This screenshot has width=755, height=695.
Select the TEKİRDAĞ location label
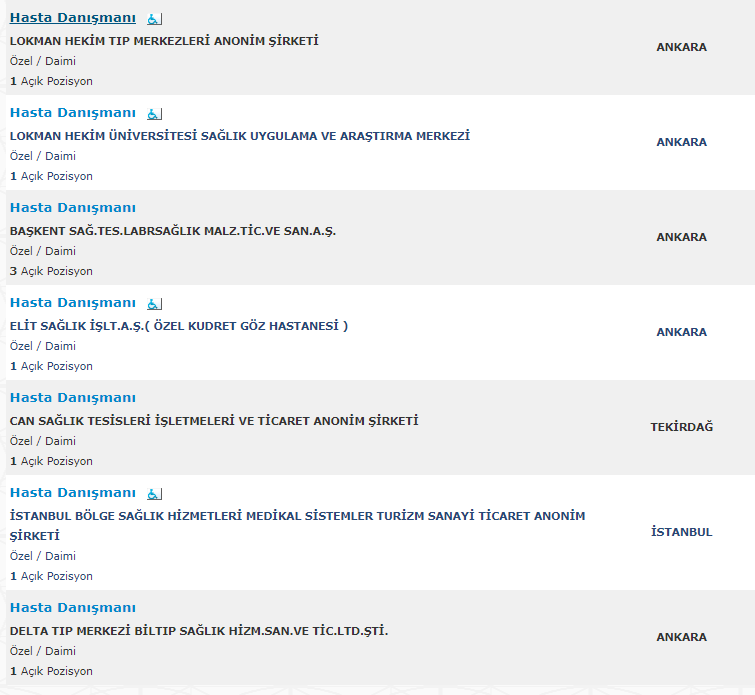point(681,427)
